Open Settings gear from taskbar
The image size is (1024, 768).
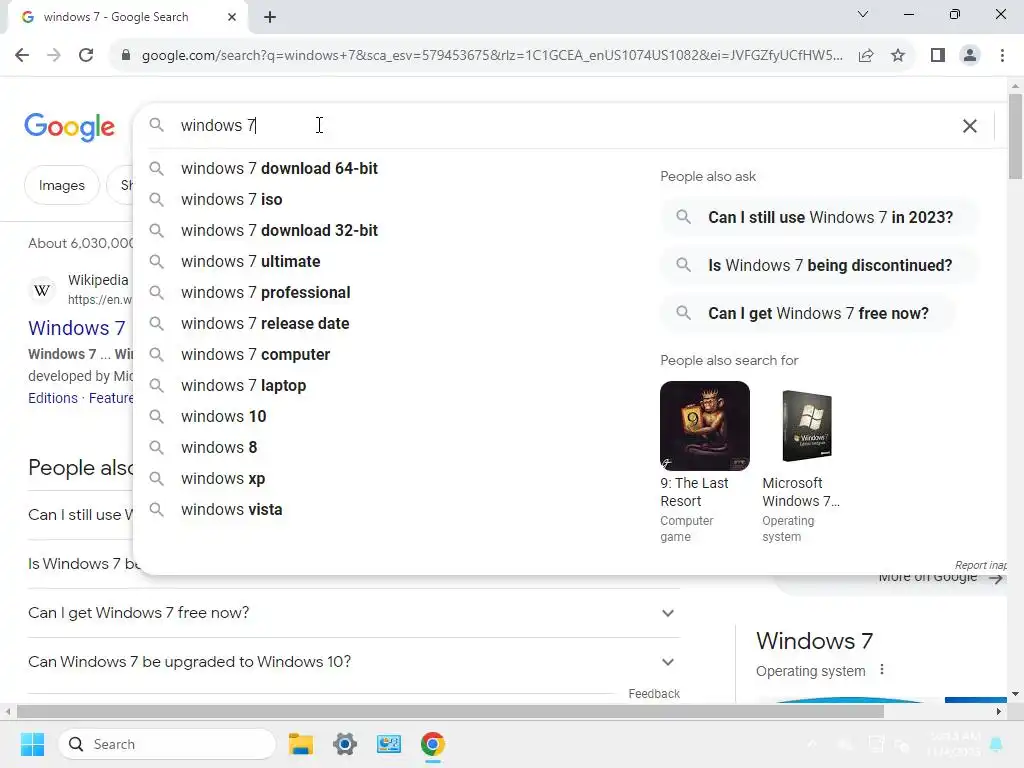tap(345, 744)
